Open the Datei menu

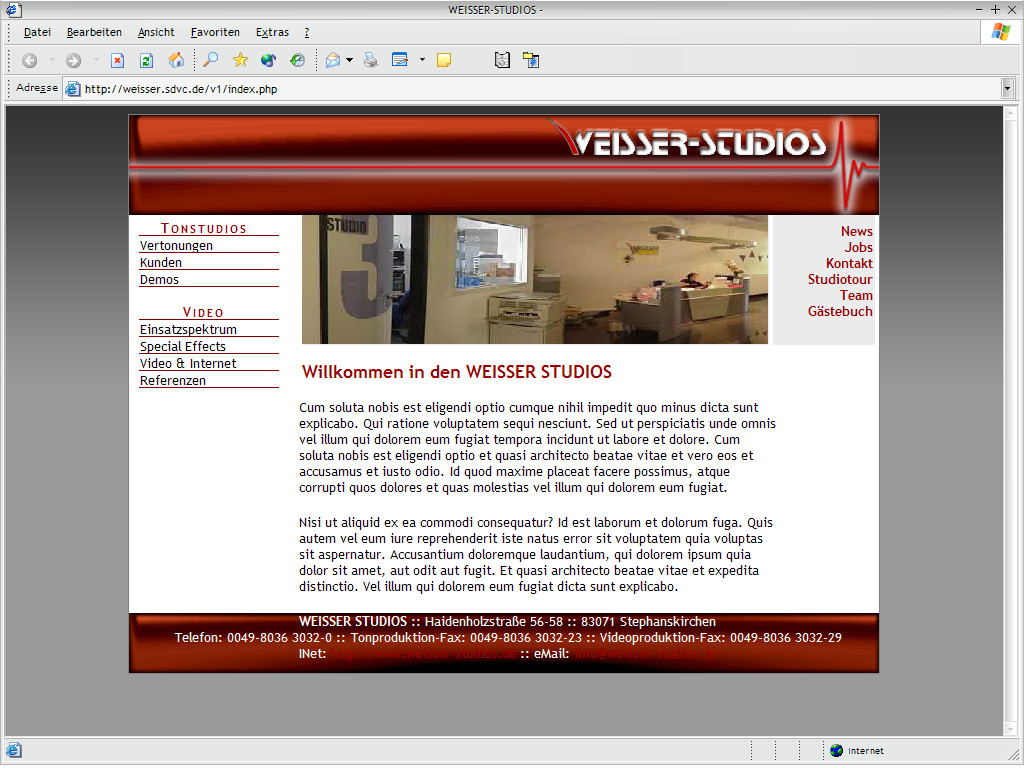pos(37,32)
